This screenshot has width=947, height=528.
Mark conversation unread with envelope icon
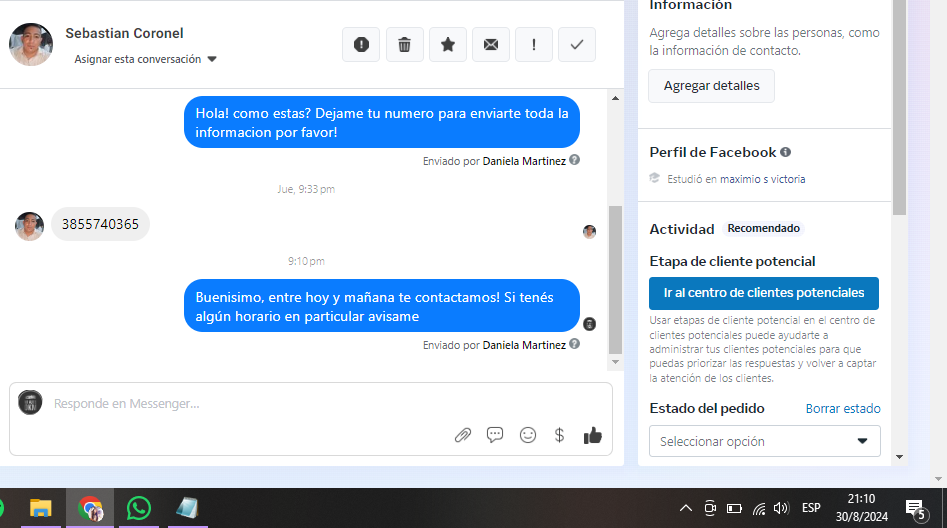click(491, 45)
